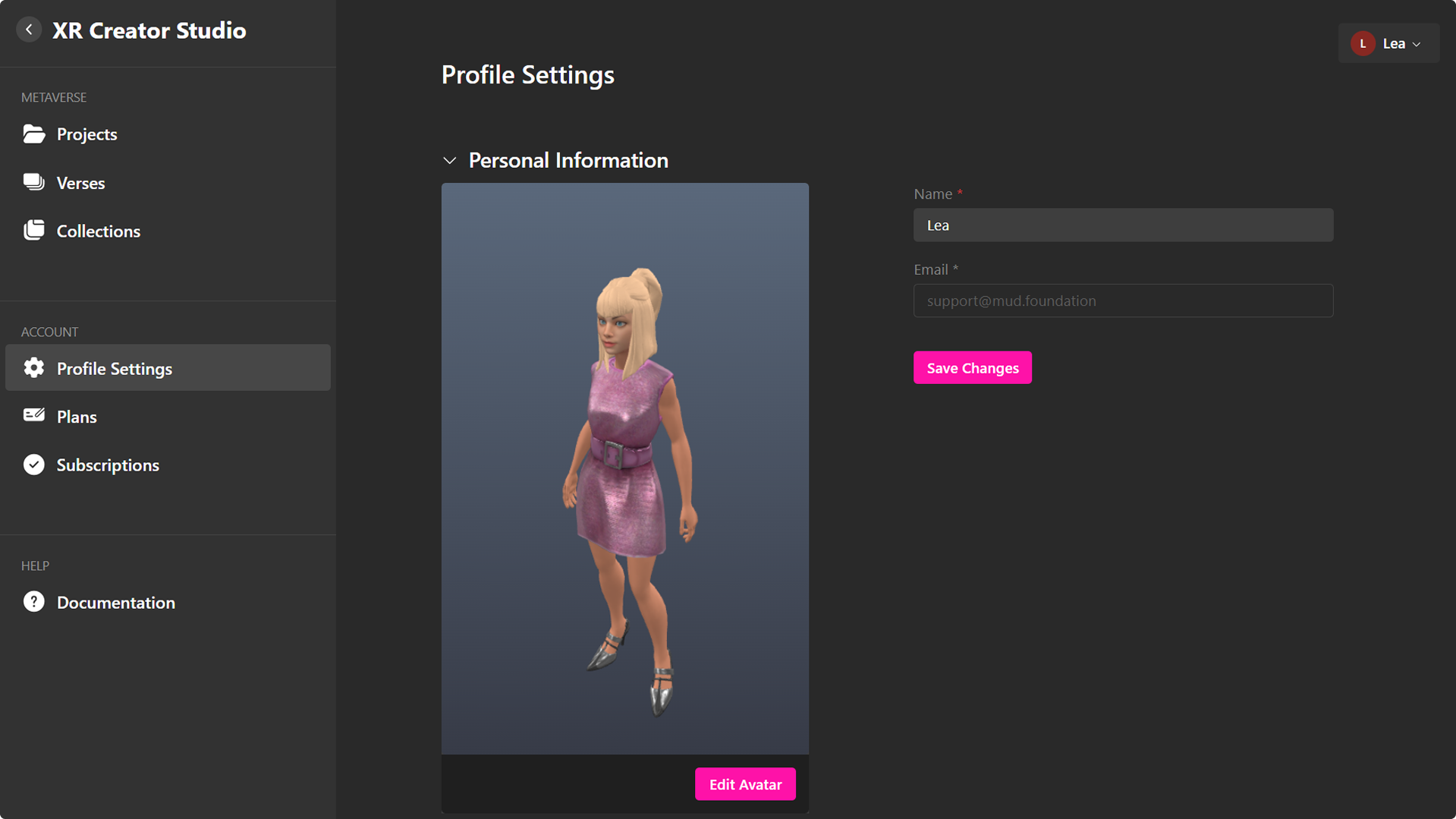Click the Name input containing Lea
This screenshot has height=819, width=1456.
[x=1123, y=225]
